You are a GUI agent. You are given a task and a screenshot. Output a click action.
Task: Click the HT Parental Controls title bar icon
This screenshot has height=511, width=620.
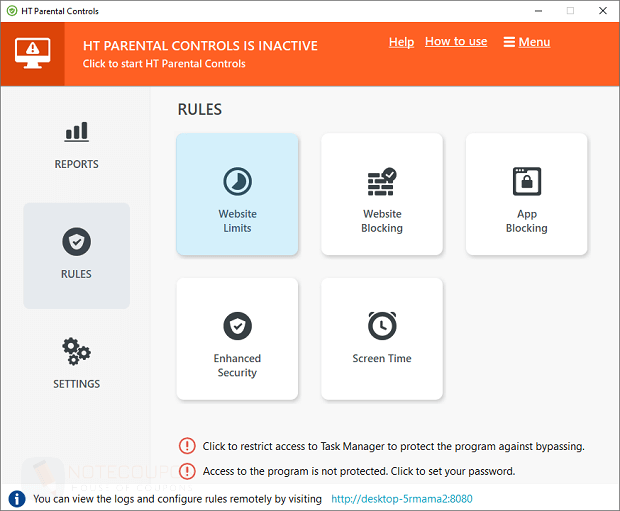pos(12,11)
